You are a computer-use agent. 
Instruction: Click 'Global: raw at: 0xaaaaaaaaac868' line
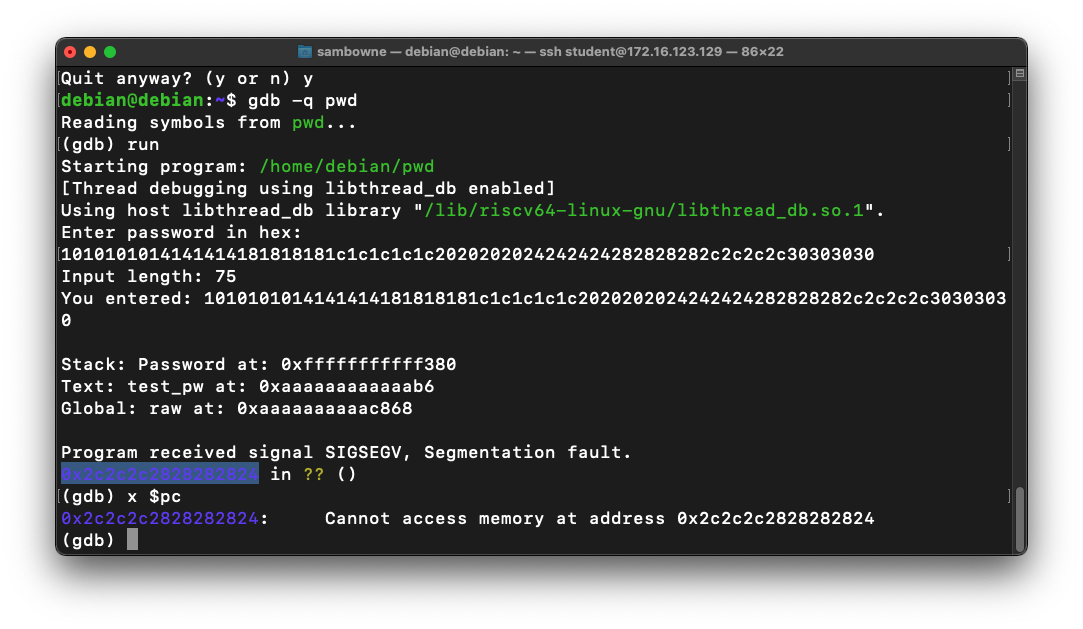[236, 408]
